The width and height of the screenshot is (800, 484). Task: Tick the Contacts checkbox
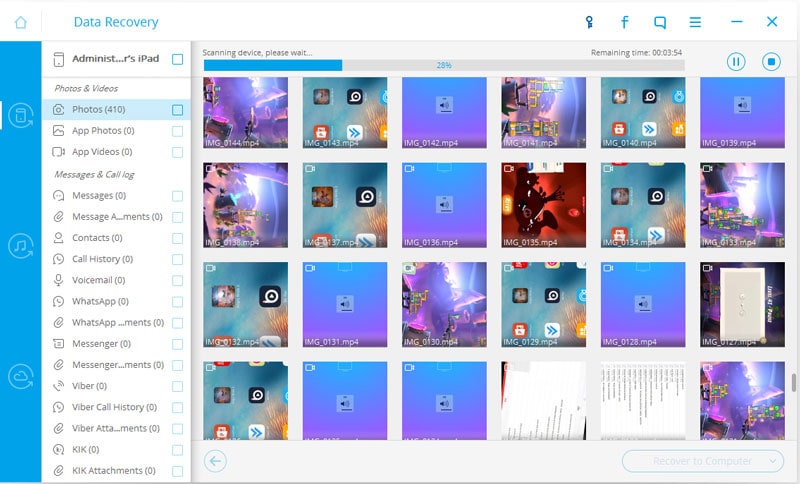tap(178, 238)
